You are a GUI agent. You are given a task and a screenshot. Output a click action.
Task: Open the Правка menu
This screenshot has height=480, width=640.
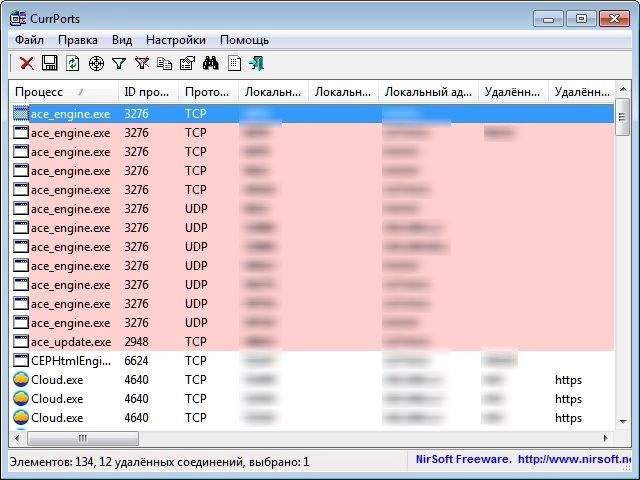pyautogui.click(x=78, y=40)
